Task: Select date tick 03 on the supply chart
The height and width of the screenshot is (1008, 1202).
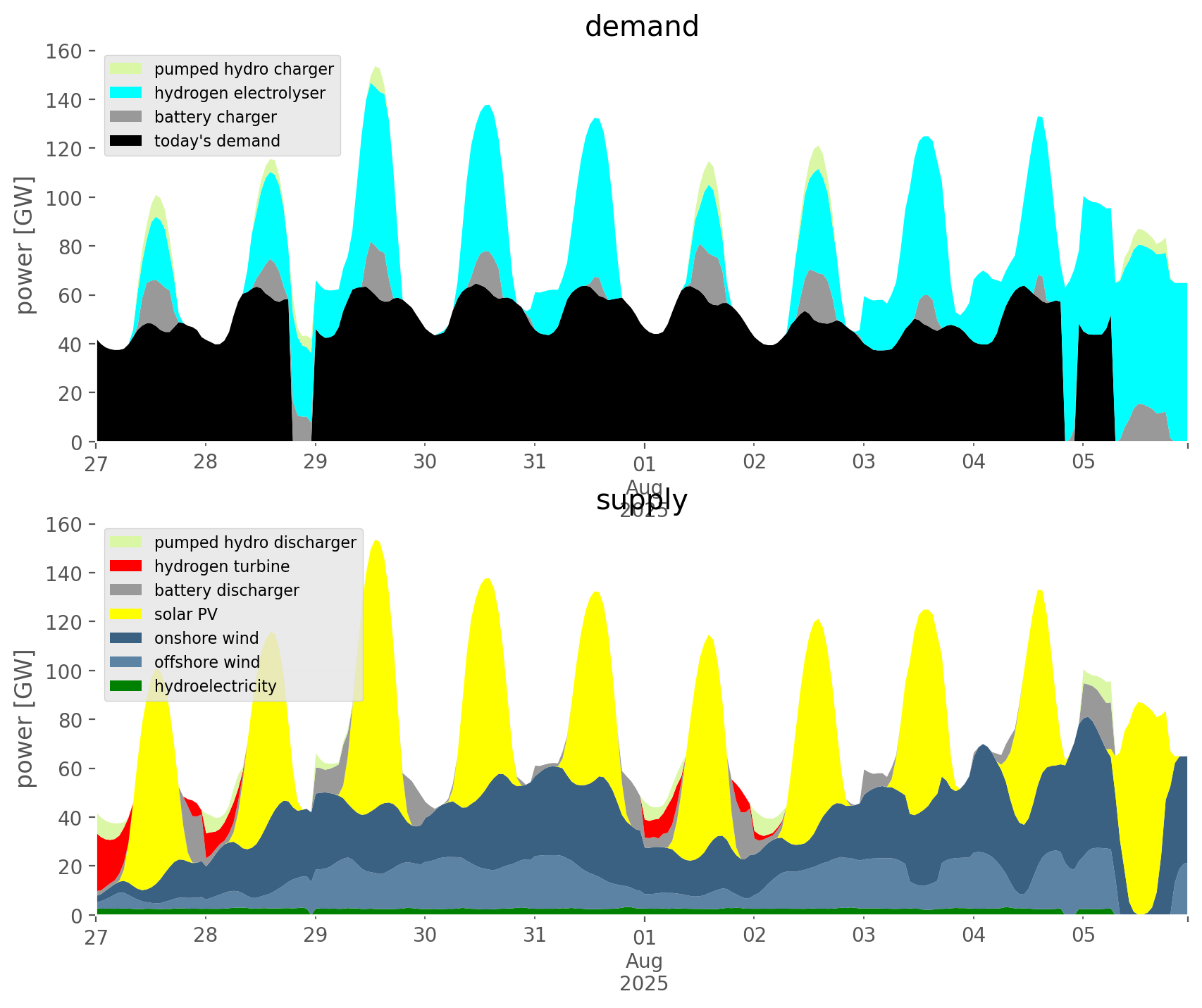Action: pyautogui.click(x=863, y=936)
